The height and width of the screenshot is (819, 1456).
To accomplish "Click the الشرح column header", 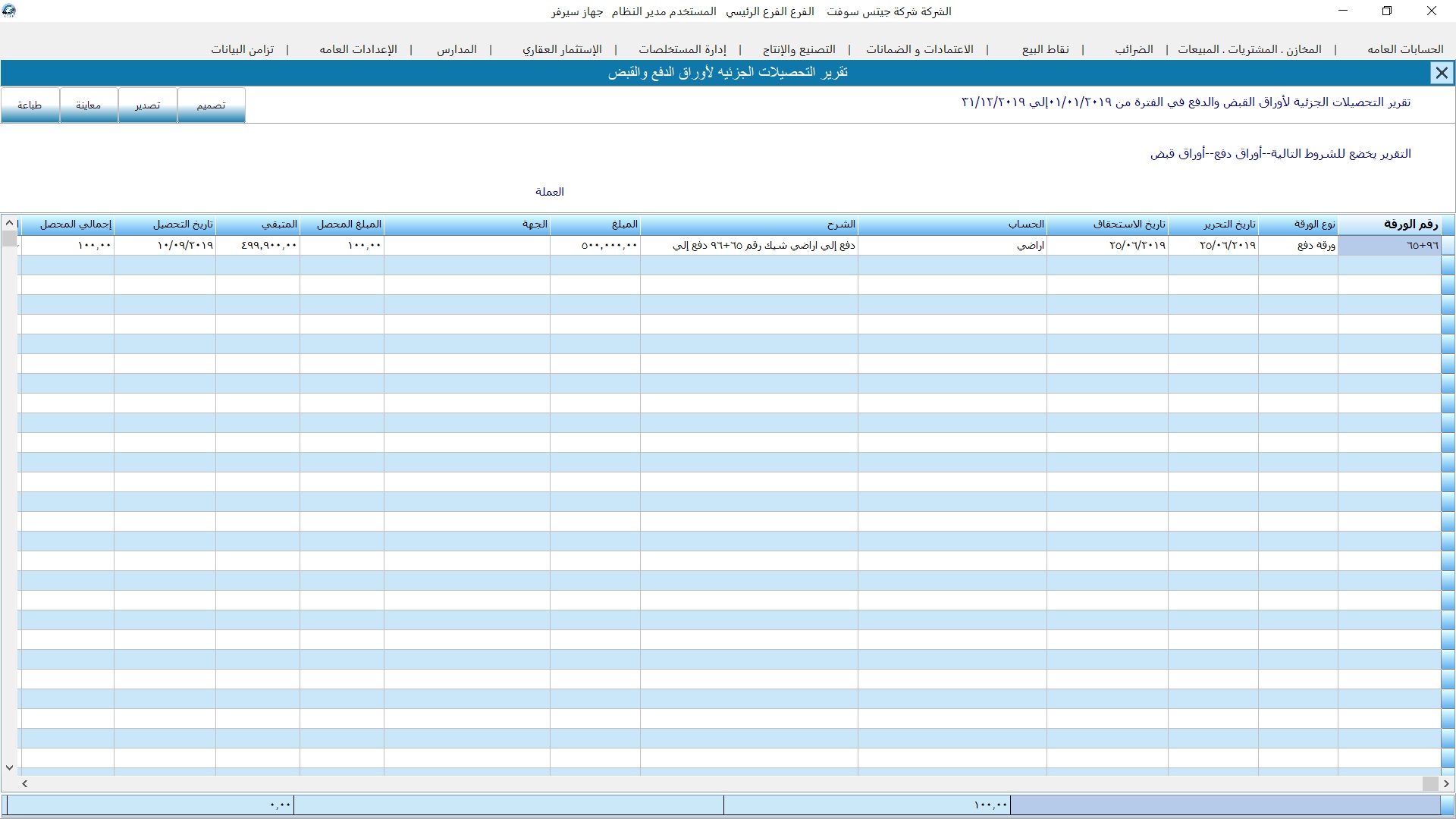I will 749,224.
